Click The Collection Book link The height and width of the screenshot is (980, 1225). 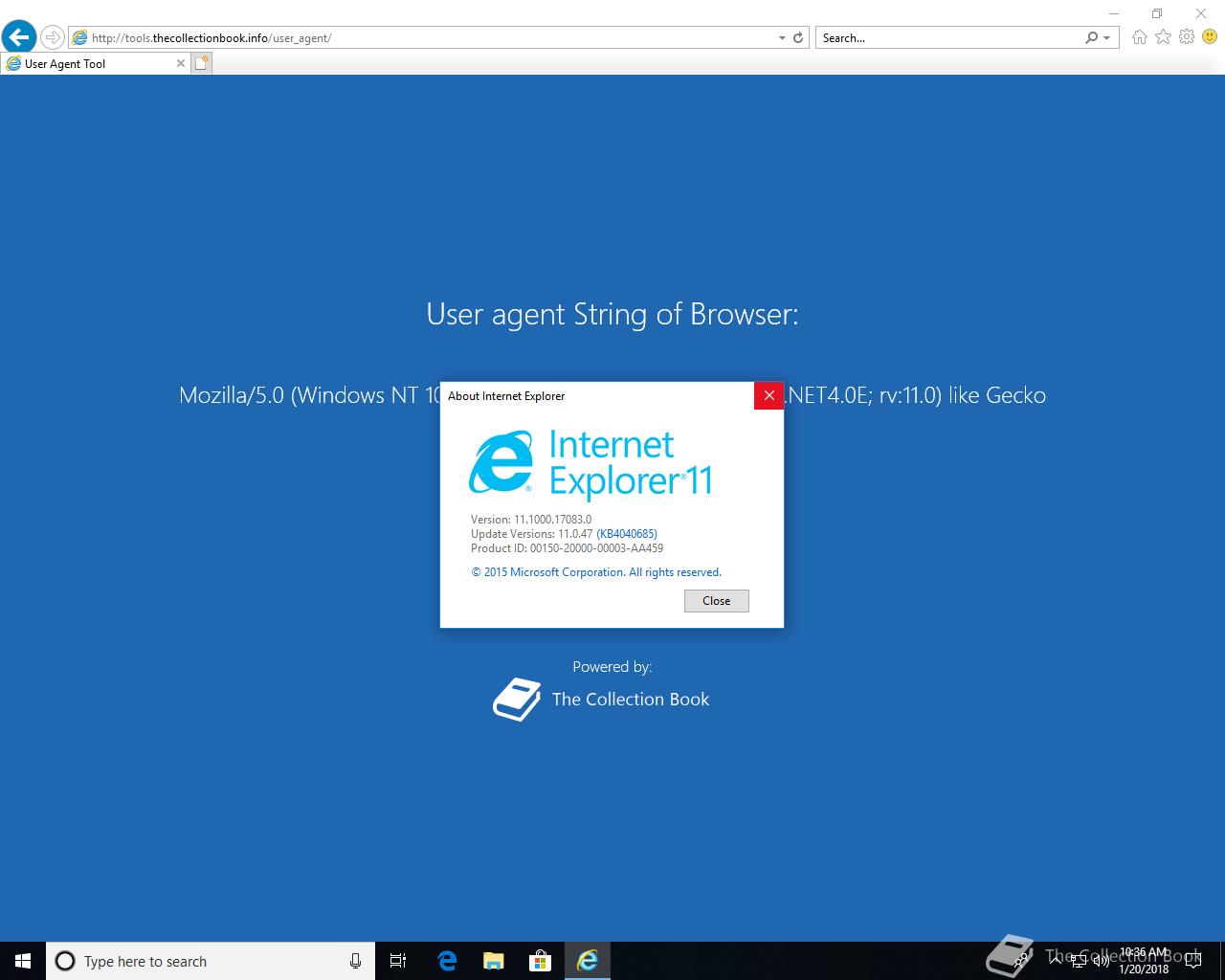coord(631,700)
